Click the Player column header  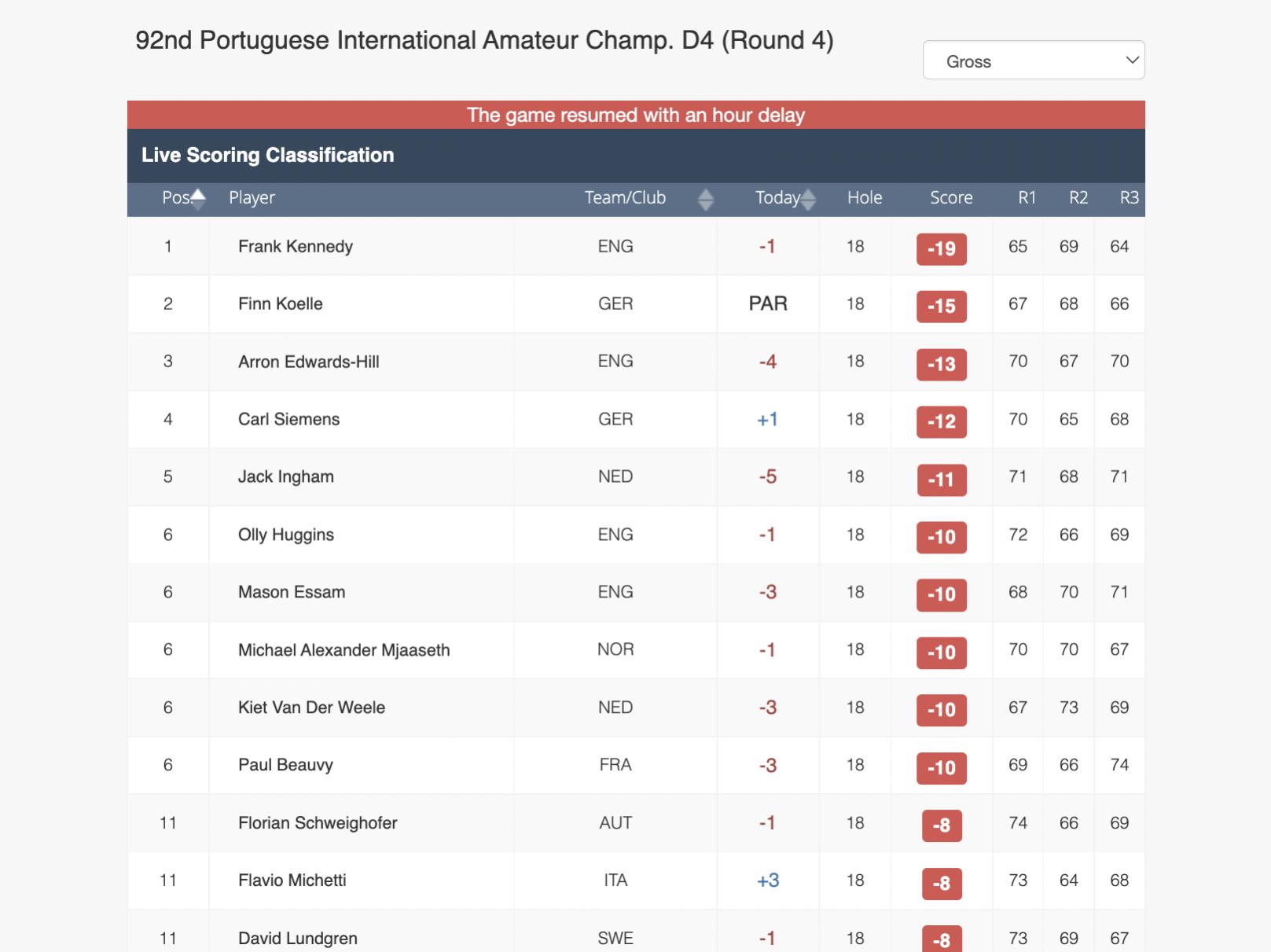[252, 198]
